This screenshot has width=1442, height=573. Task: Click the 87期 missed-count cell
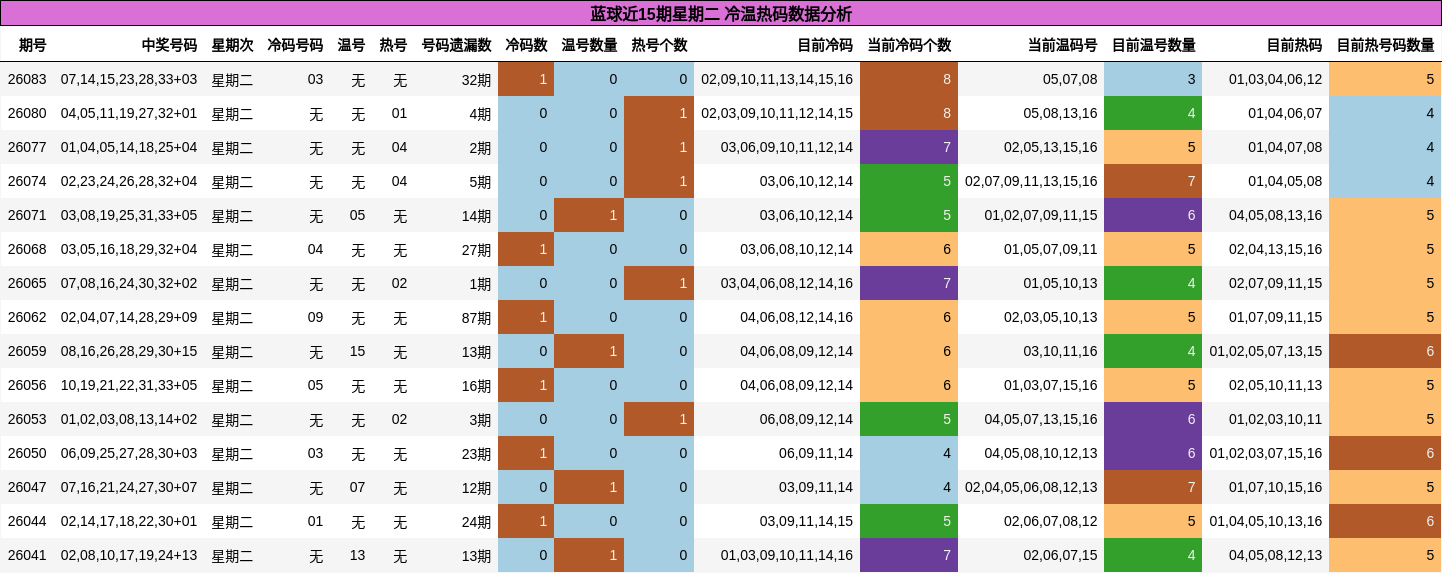pyautogui.click(x=476, y=317)
